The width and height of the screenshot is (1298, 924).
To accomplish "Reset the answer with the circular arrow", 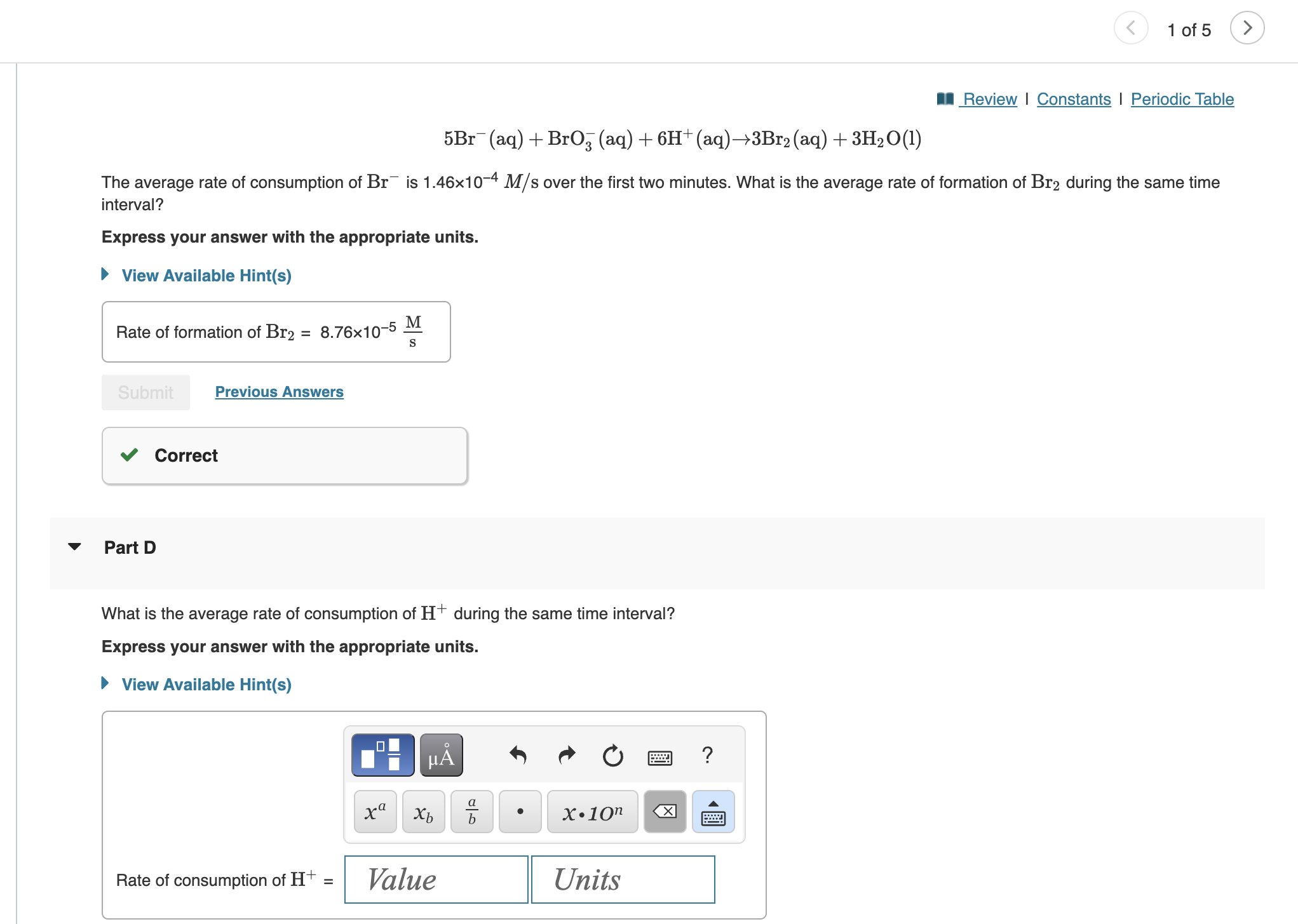I will click(613, 755).
